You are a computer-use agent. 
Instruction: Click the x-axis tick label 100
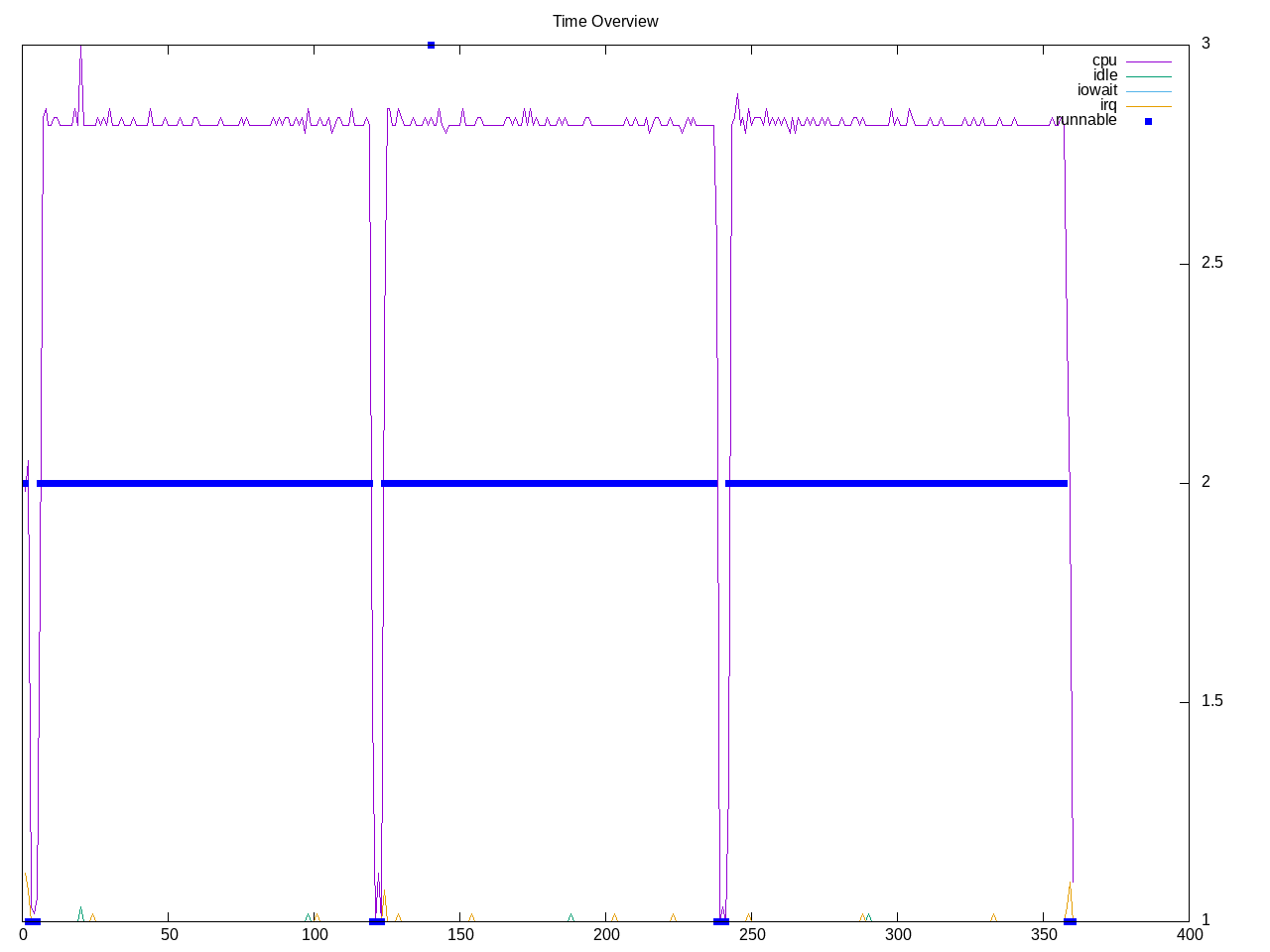tap(315, 934)
